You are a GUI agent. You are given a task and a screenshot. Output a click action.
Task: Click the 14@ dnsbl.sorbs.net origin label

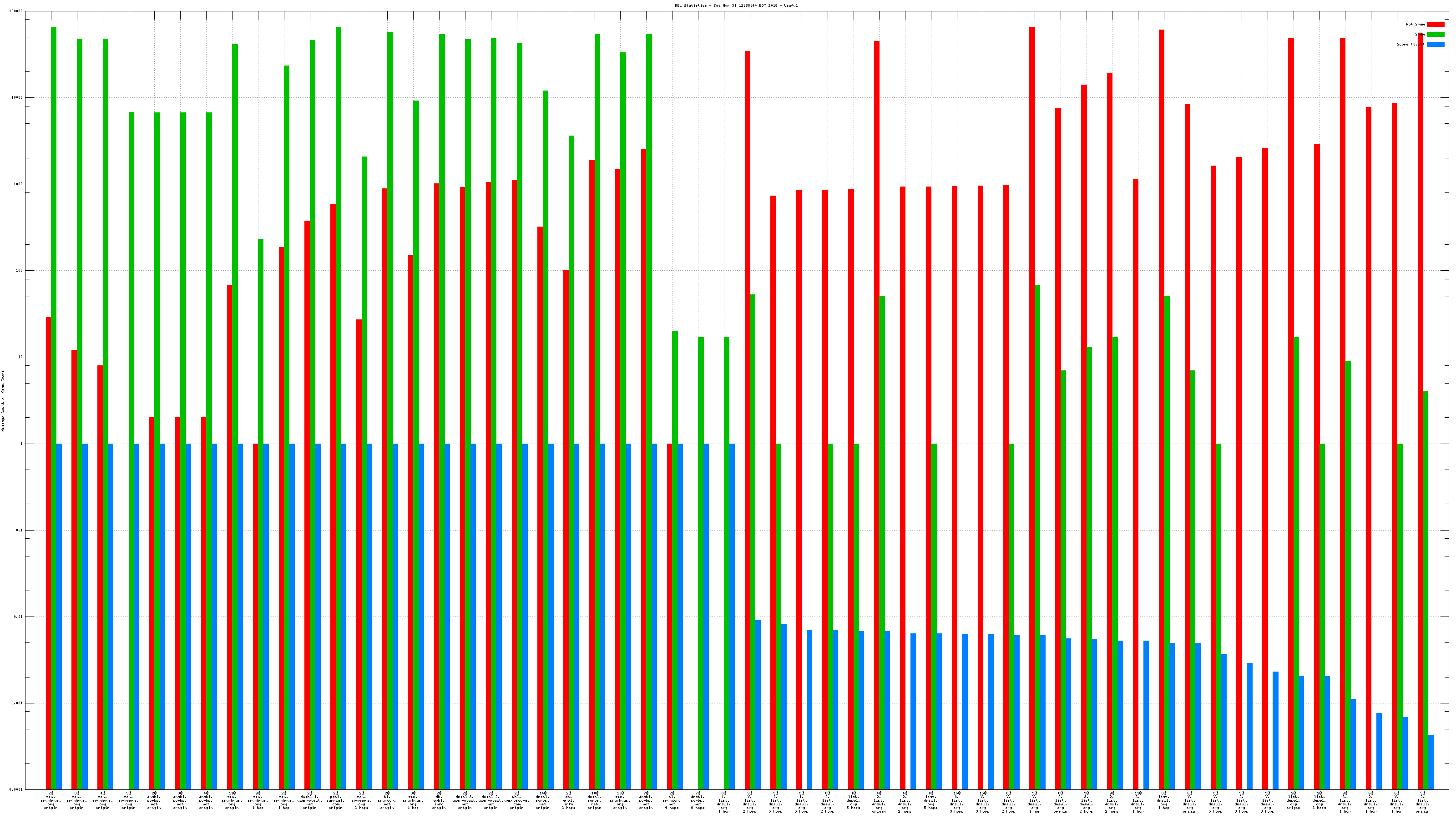click(543, 800)
